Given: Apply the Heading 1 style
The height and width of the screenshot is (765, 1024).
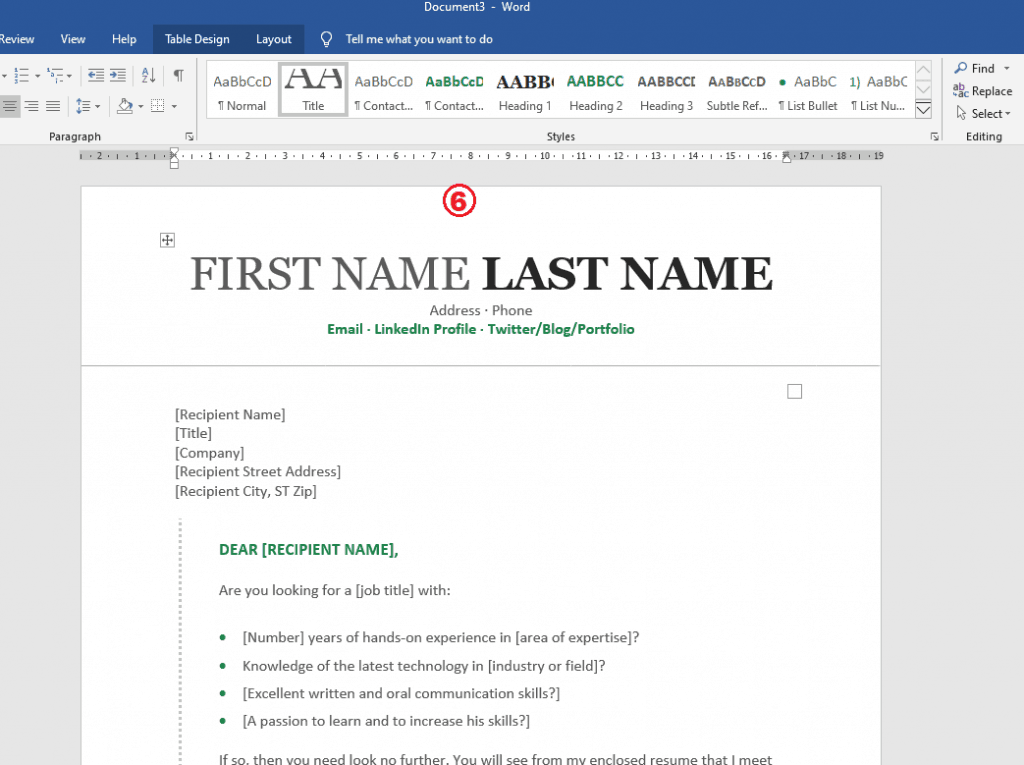Looking at the screenshot, I should (525, 90).
